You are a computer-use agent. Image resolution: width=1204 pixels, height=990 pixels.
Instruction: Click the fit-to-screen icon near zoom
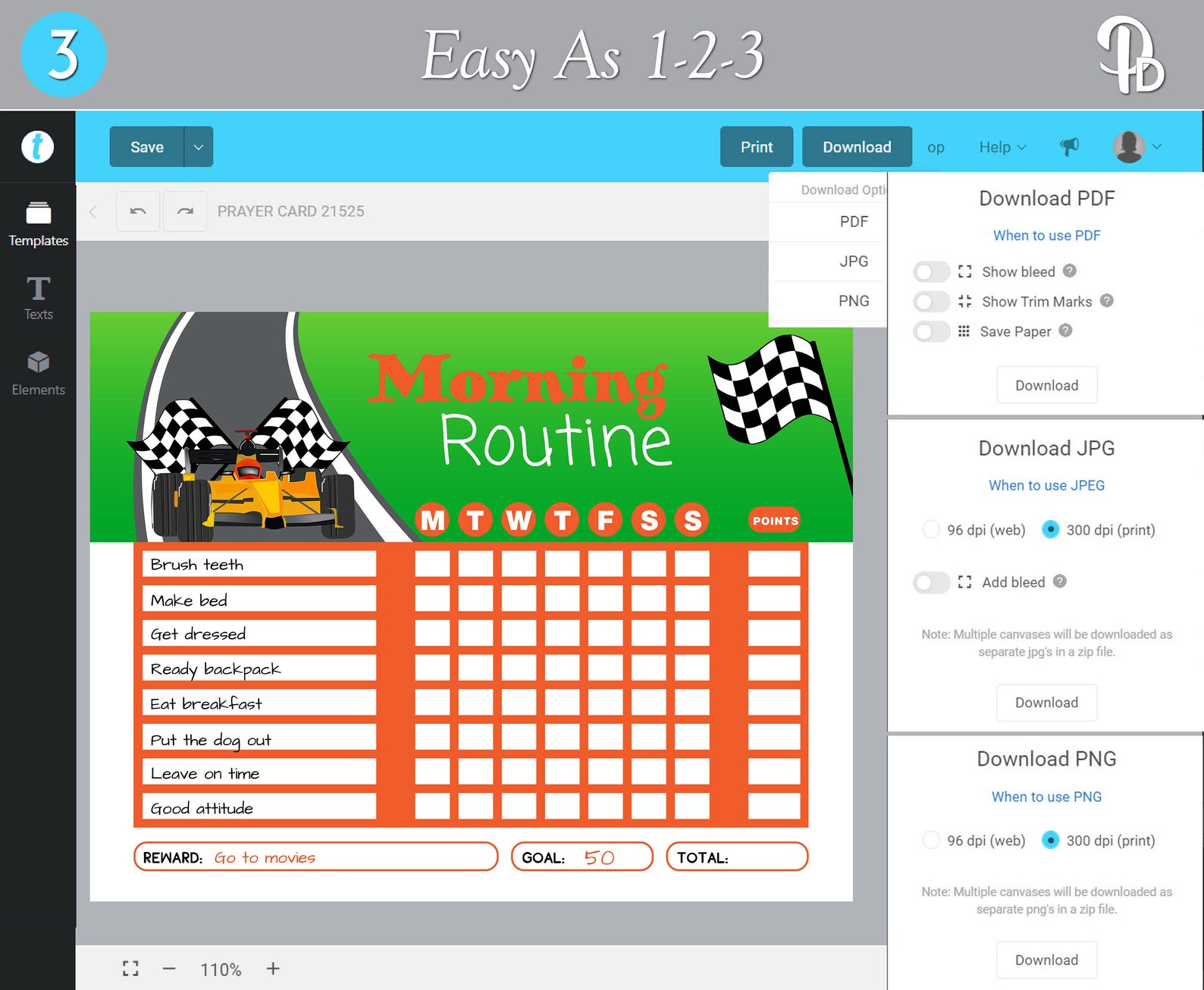[130, 968]
